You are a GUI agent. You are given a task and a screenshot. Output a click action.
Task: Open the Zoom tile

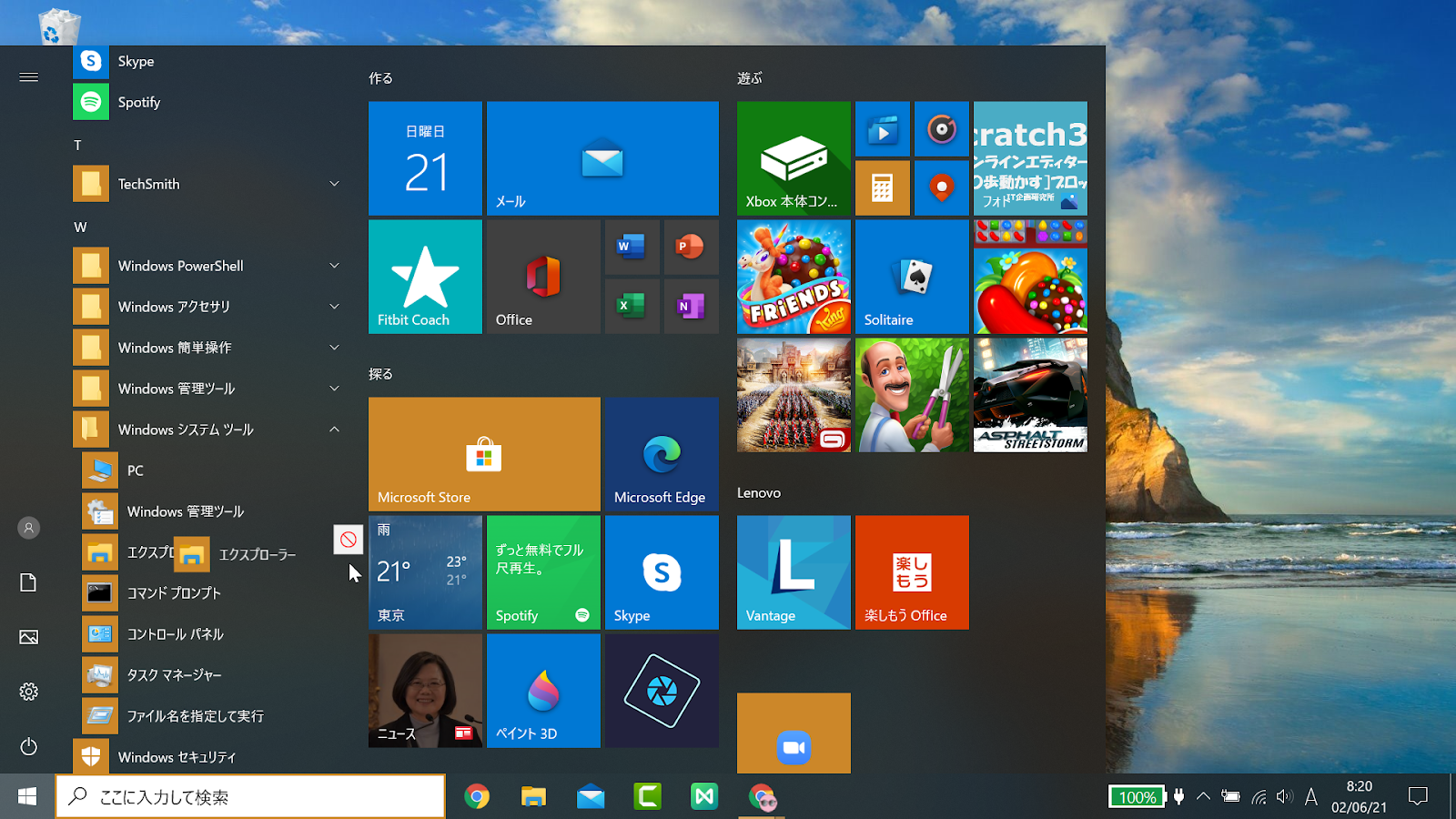tap(794, 733)
